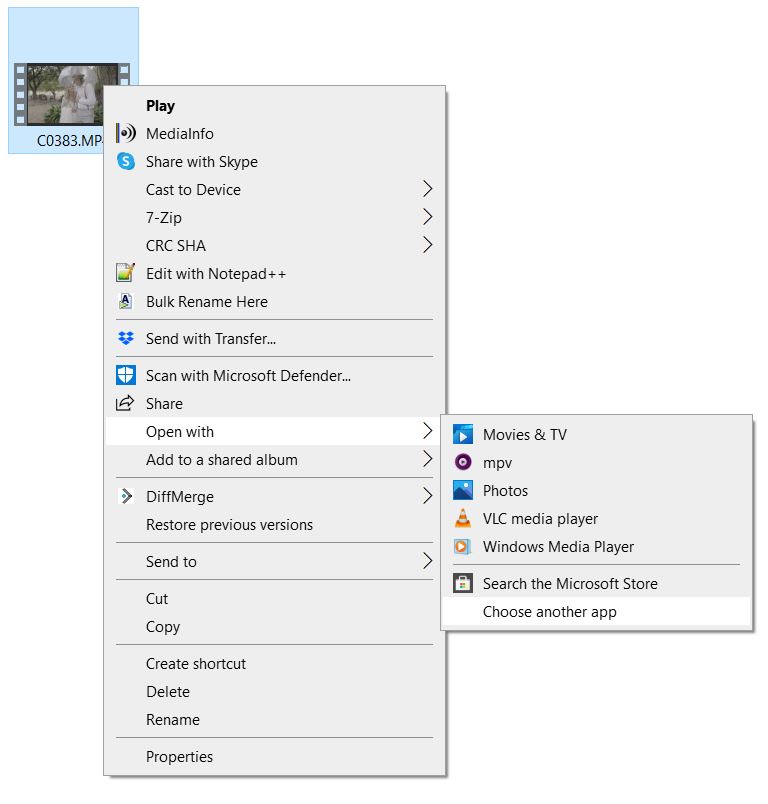Click the Photos app icon

(462, 490)
